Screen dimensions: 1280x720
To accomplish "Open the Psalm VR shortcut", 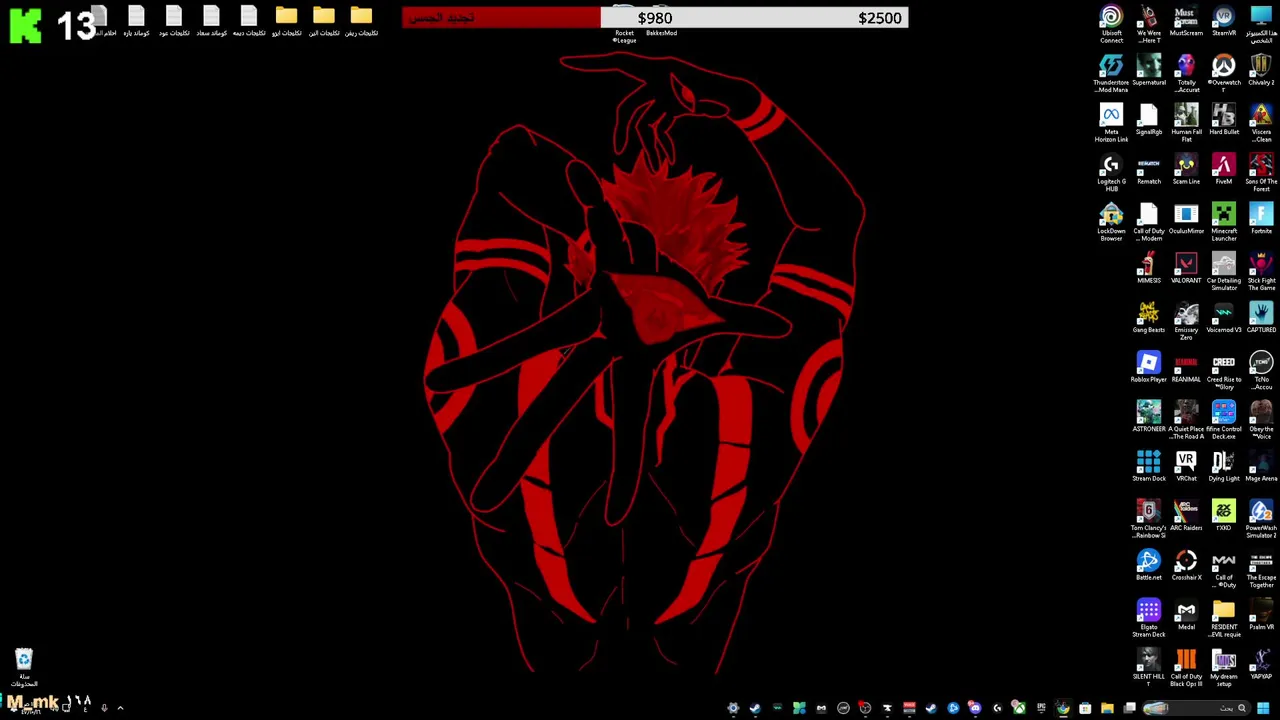I will pos(1260,616).
